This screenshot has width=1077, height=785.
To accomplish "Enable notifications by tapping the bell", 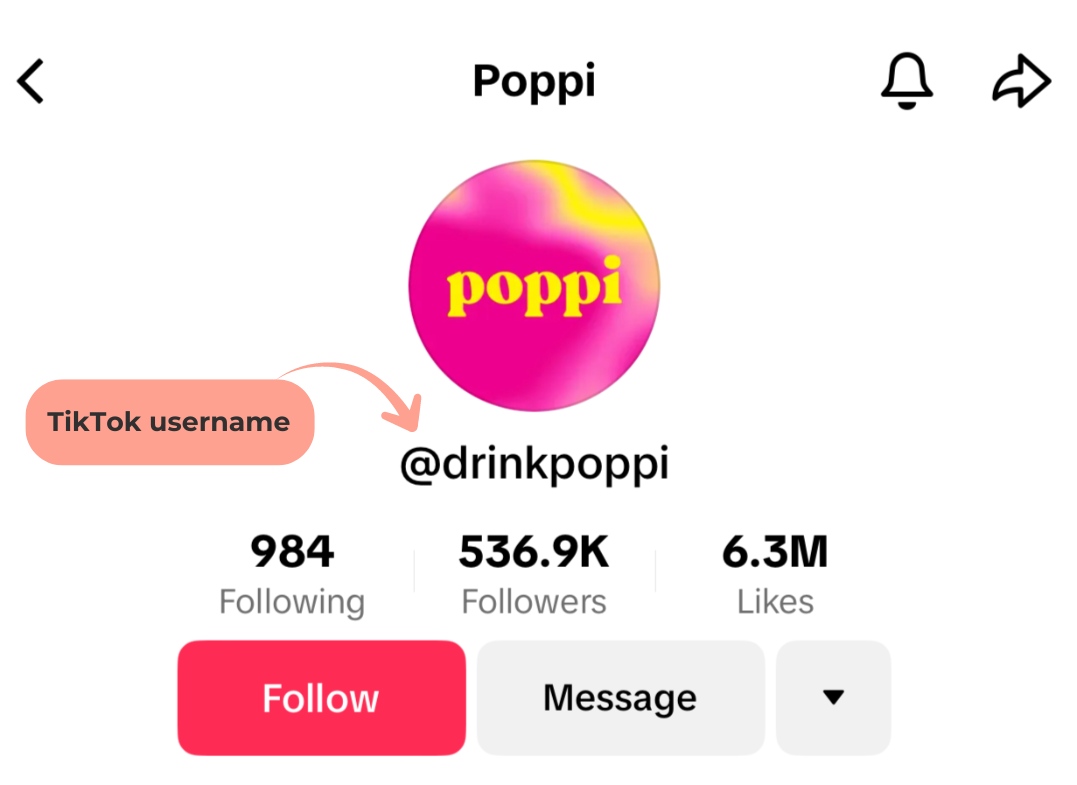I will [x=906, y=81].
